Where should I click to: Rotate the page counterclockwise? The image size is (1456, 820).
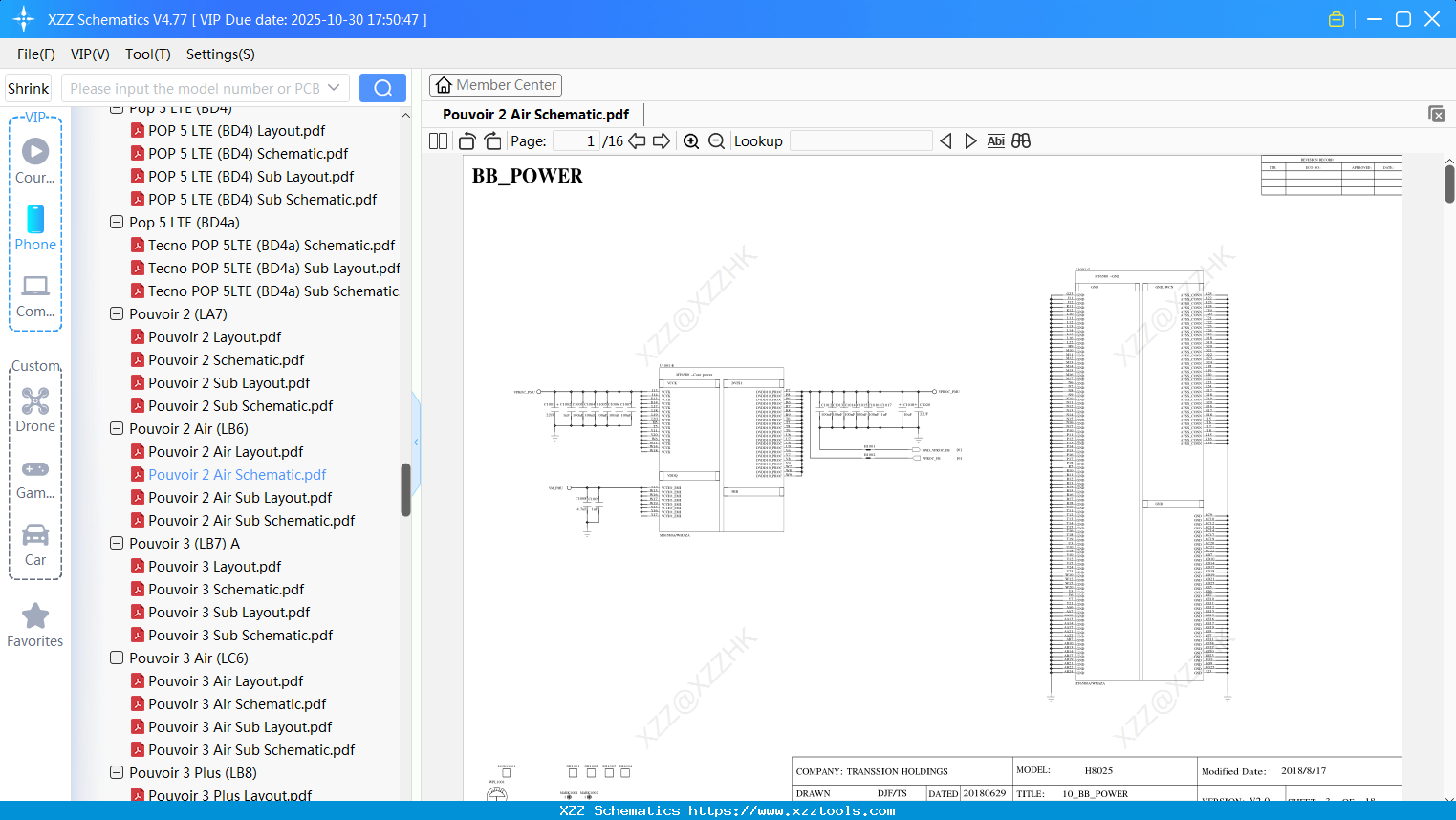tap(466, 140)
